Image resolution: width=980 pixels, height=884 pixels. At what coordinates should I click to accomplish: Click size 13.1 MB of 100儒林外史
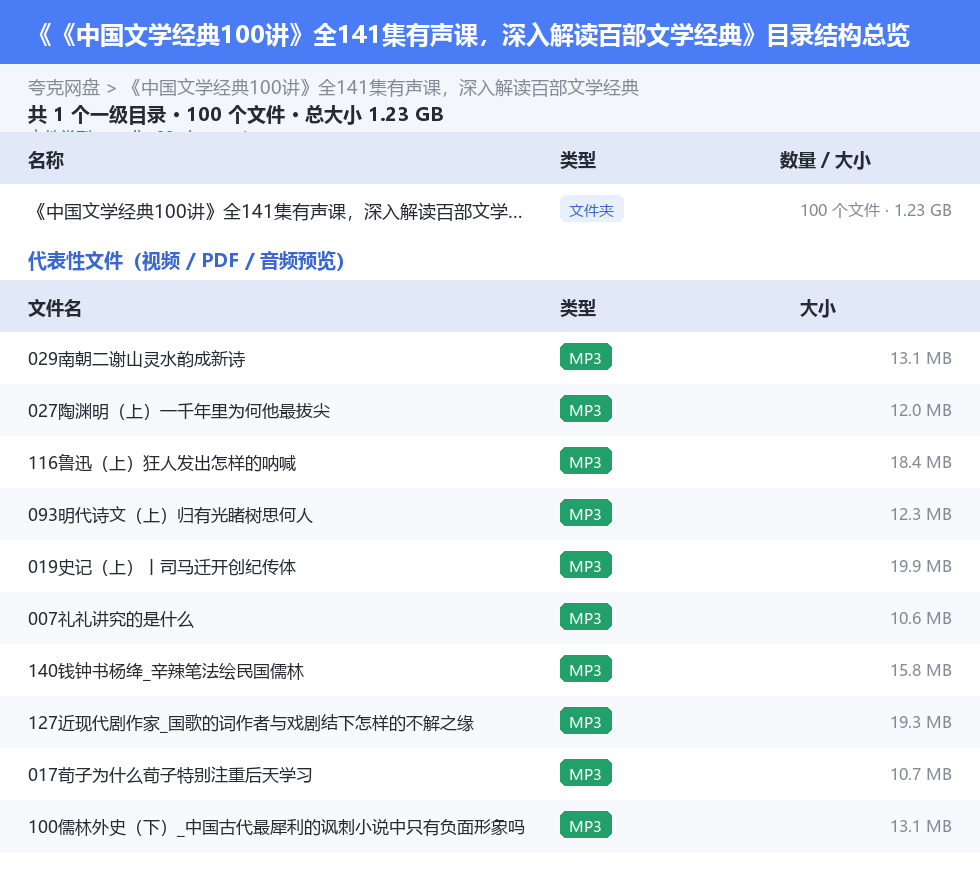point(921,826)
